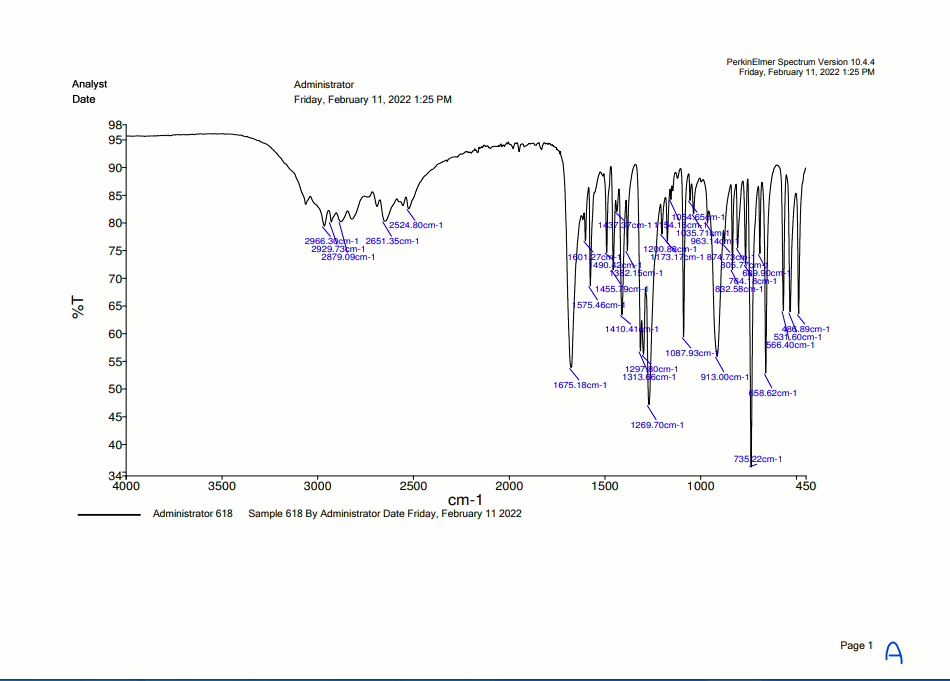Click the 658.62cm-1 peak label

click(773, 393)
